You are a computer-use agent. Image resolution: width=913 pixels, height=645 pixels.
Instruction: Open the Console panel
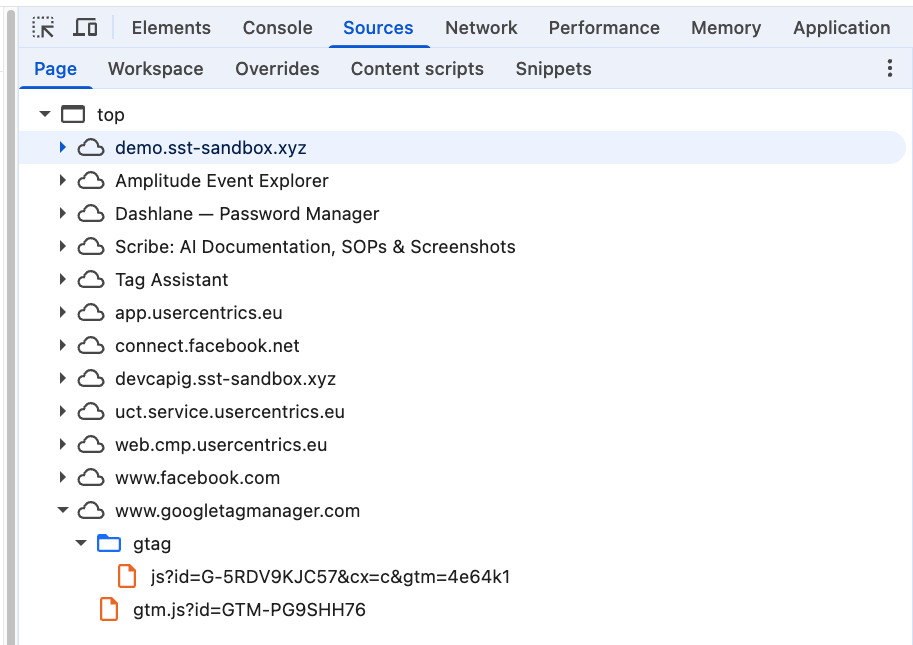[278, 27]
